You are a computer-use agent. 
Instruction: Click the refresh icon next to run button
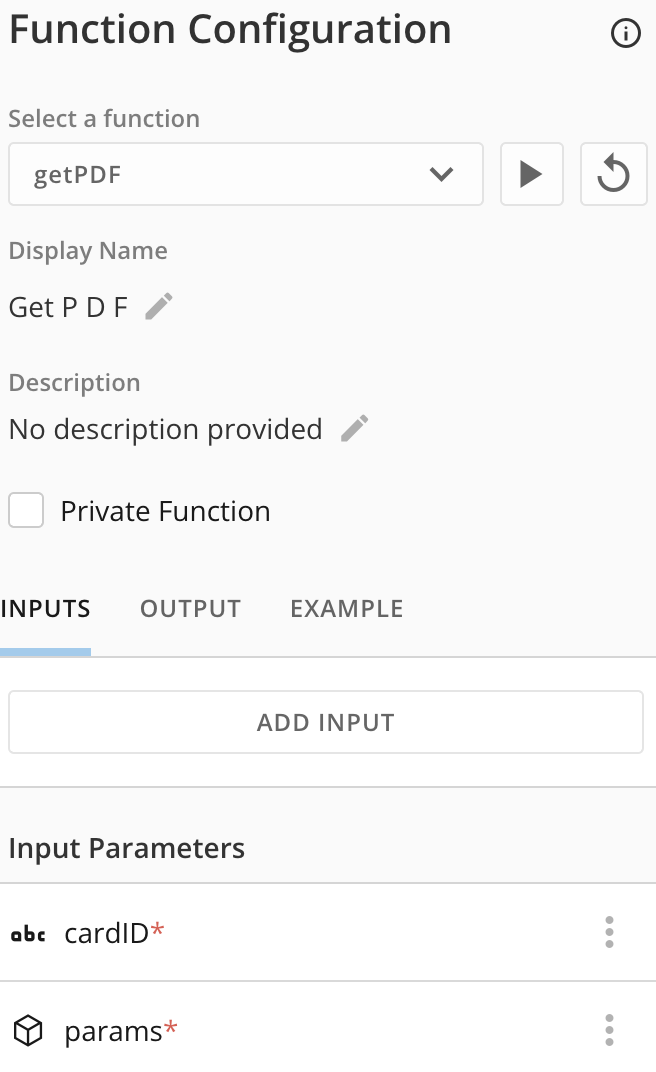614,173
